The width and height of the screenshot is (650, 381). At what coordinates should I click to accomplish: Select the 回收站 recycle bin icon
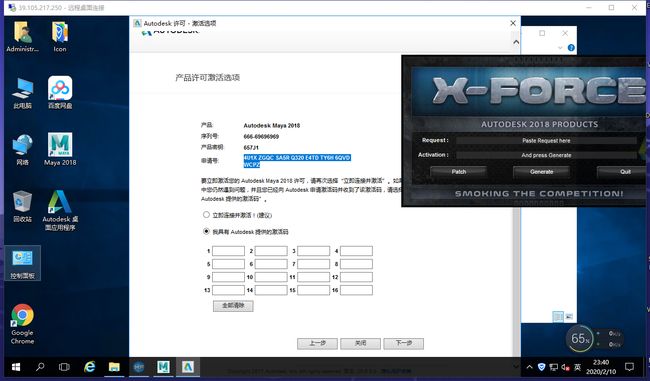click(x=22, y=206)
